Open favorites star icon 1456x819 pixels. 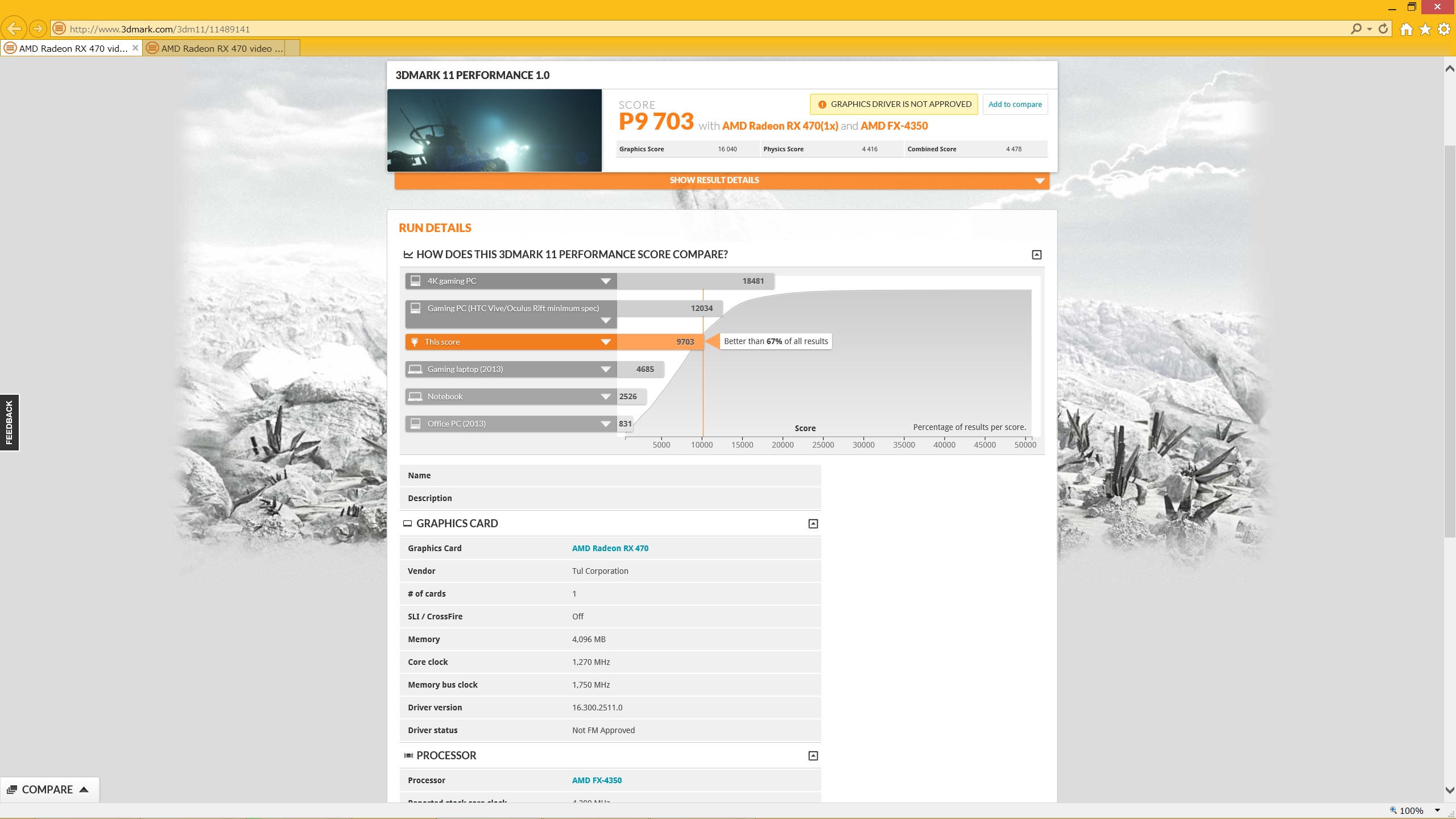click(1425, 29)
